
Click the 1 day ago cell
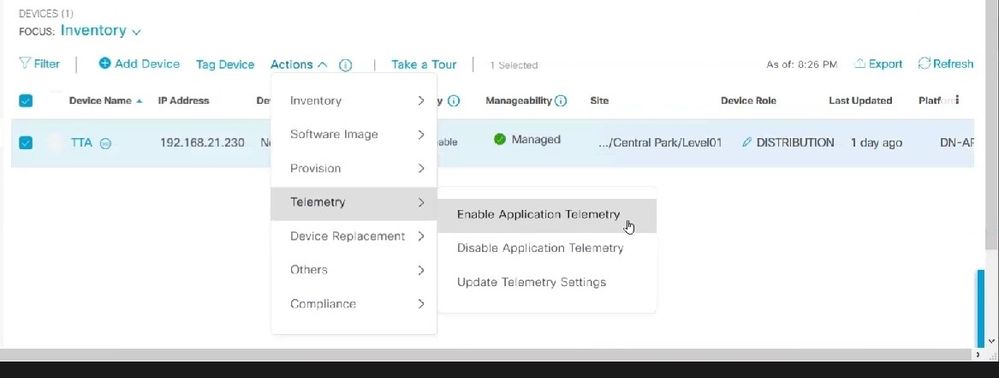876,143
